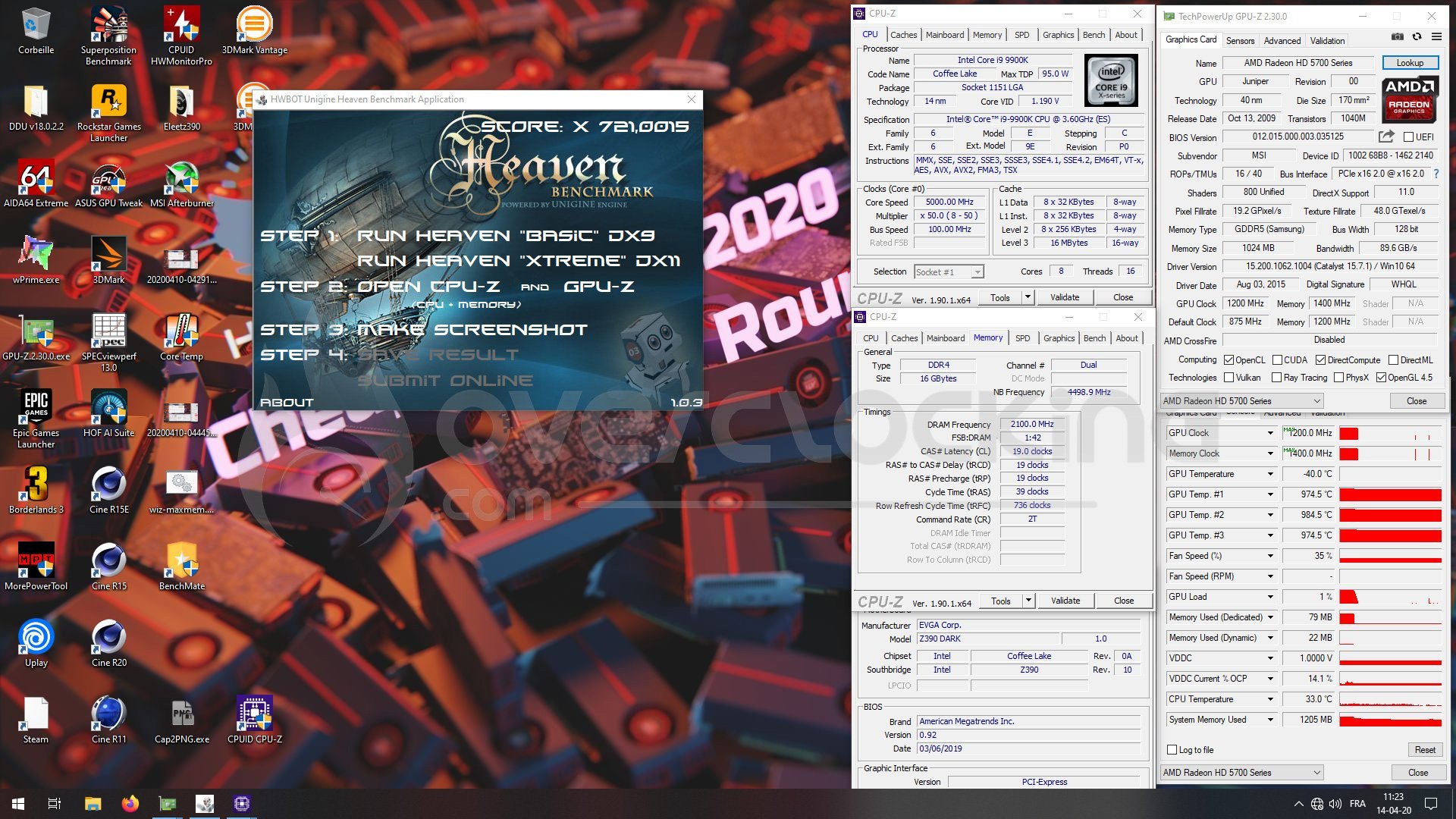Open the Advanced tab in GPU-Z
1456x819 pixels.
pos(1282,41)
